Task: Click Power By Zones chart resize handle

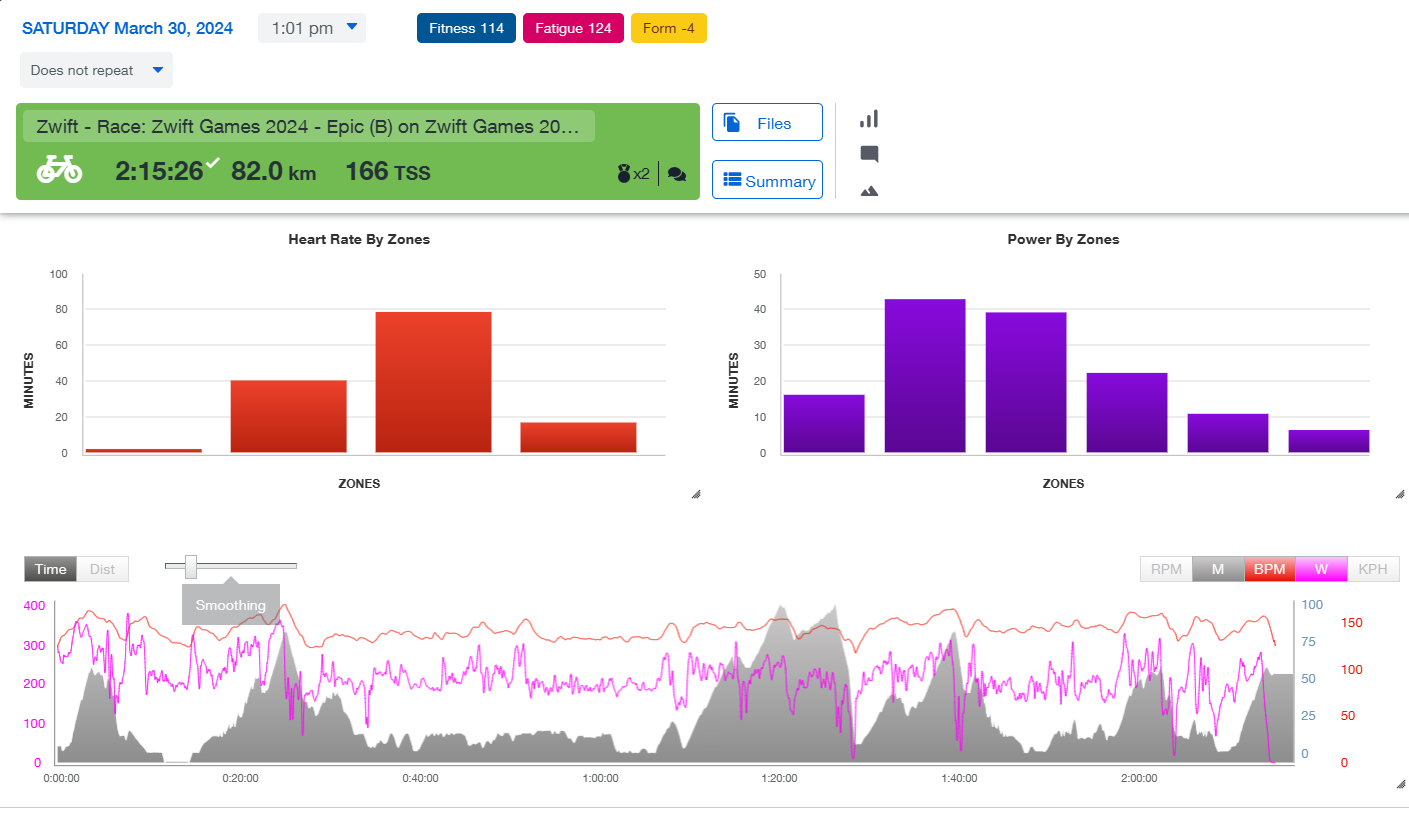Action: pos(1400,494)
